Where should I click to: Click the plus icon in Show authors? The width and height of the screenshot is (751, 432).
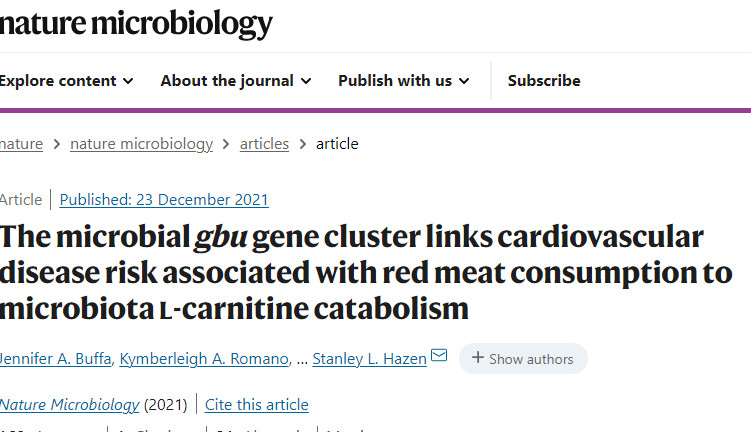click(478, 357)
